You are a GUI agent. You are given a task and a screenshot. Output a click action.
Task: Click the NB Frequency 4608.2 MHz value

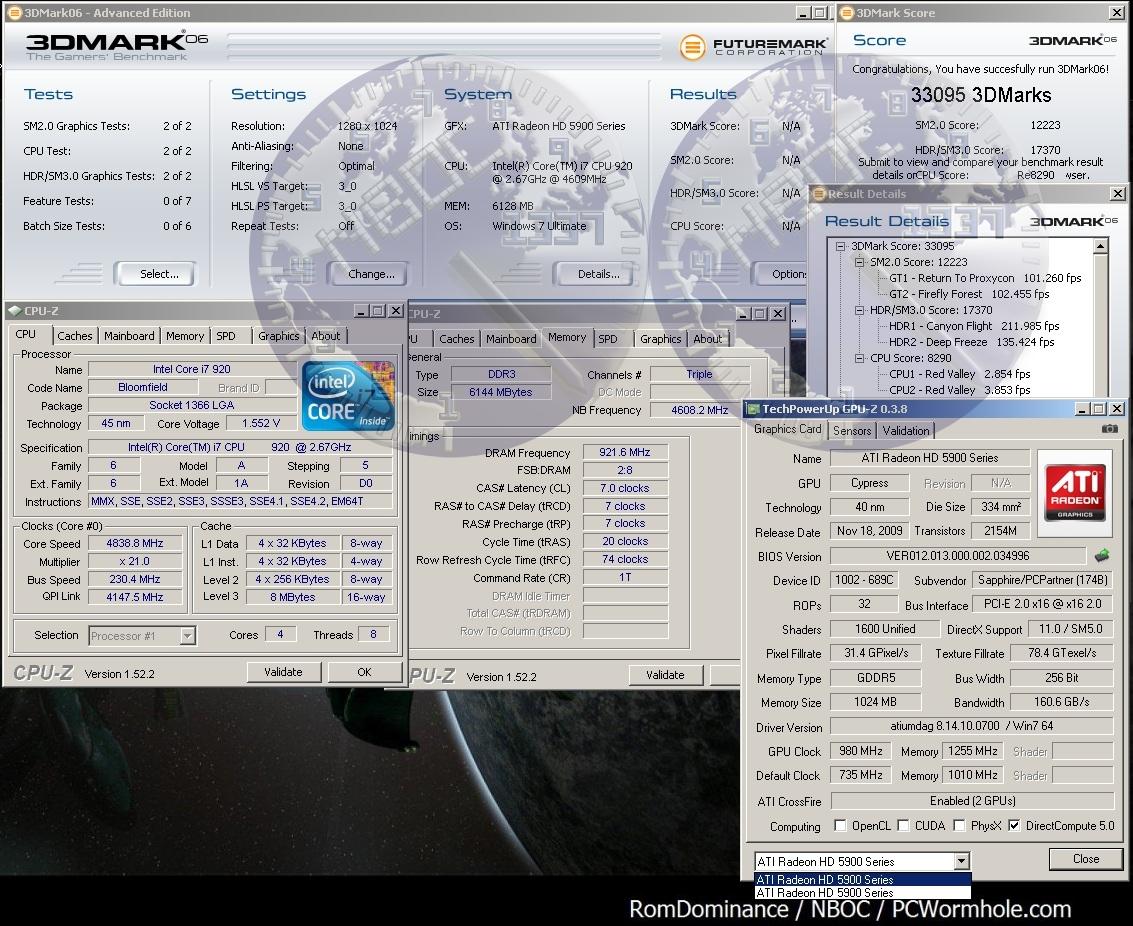click(x=699, y=410)
